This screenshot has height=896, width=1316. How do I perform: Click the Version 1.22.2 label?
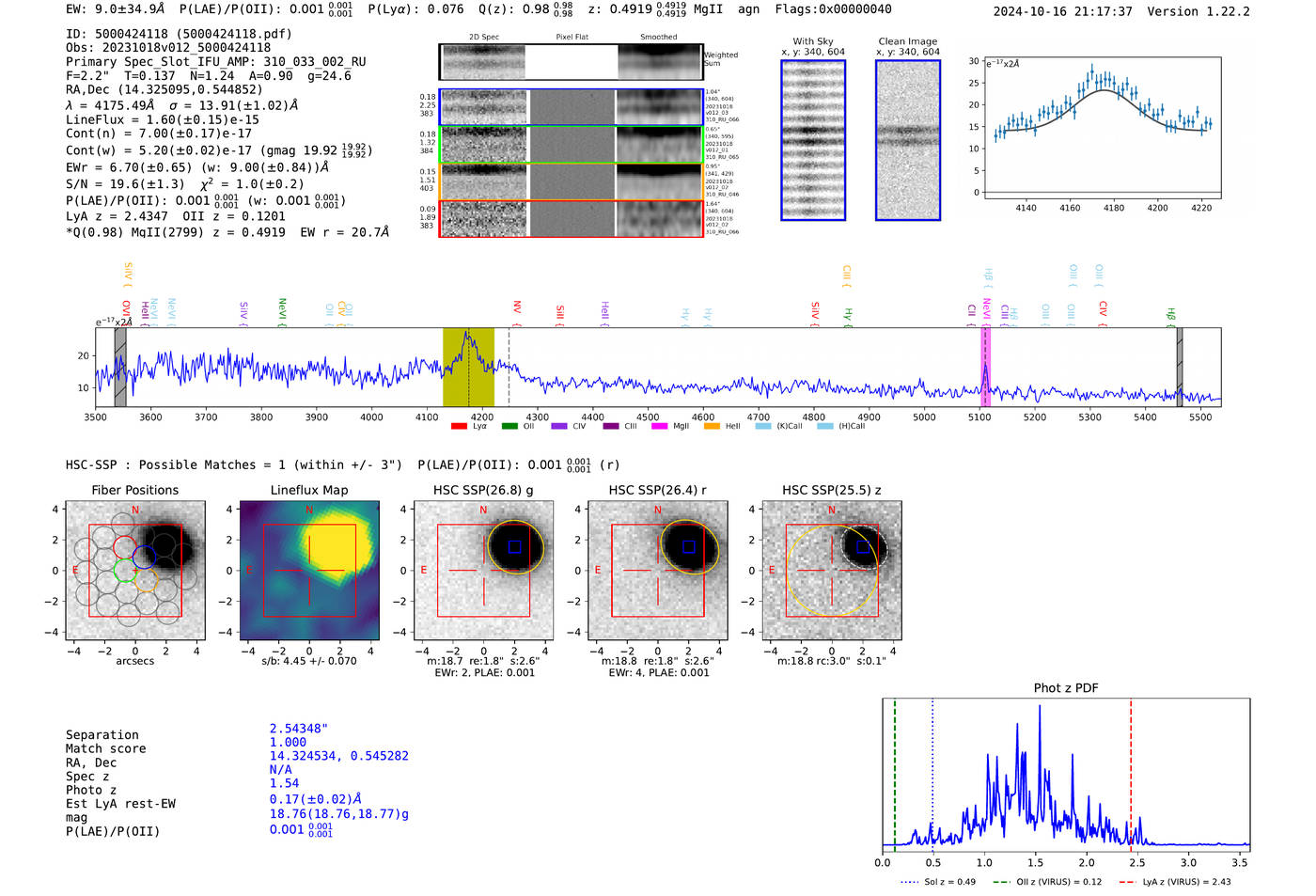tap(1198, 11)
